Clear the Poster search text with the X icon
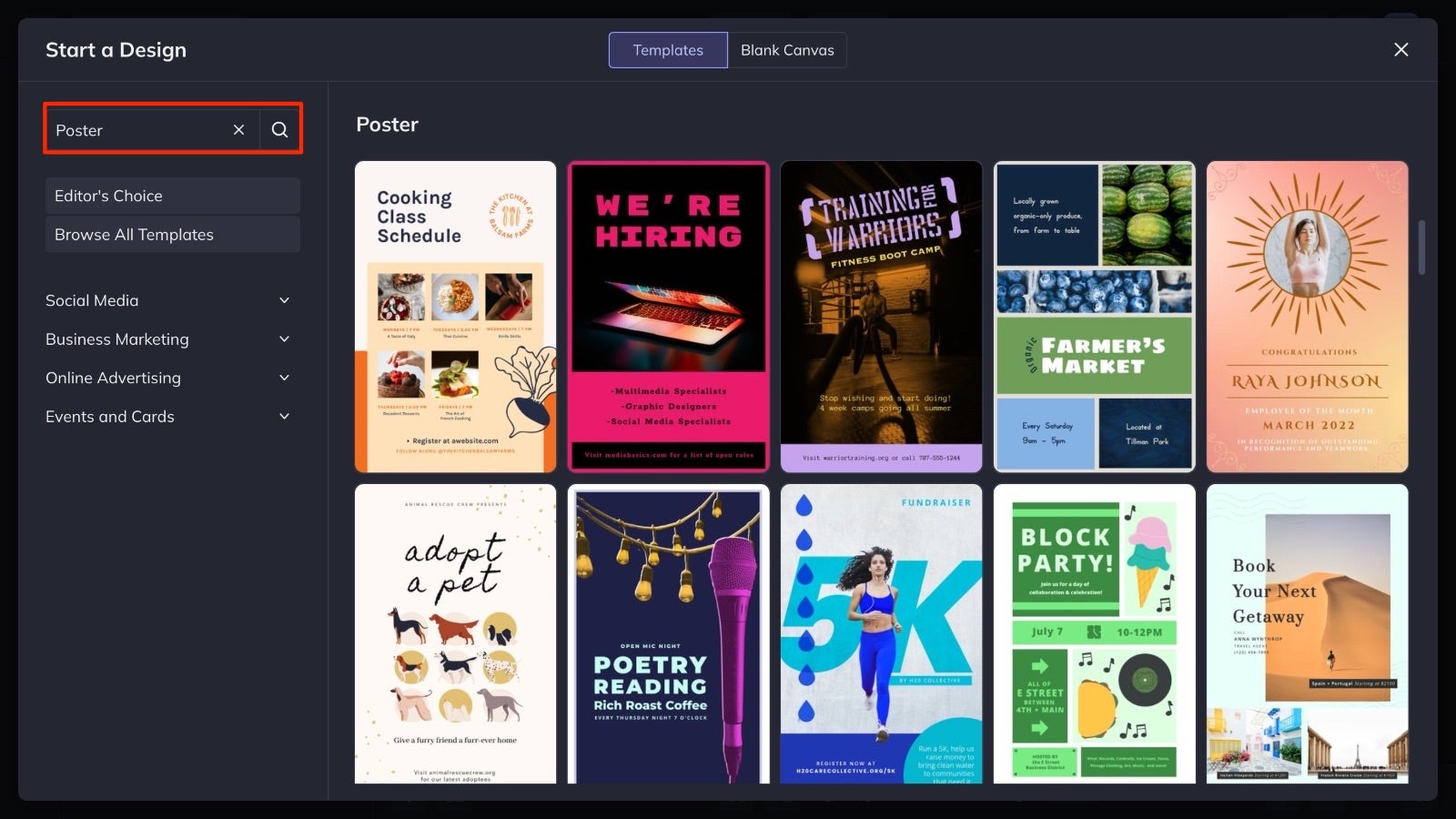The height and width of the screenshot is (819, 1456). pyautogui.click(x=238, y=129)
